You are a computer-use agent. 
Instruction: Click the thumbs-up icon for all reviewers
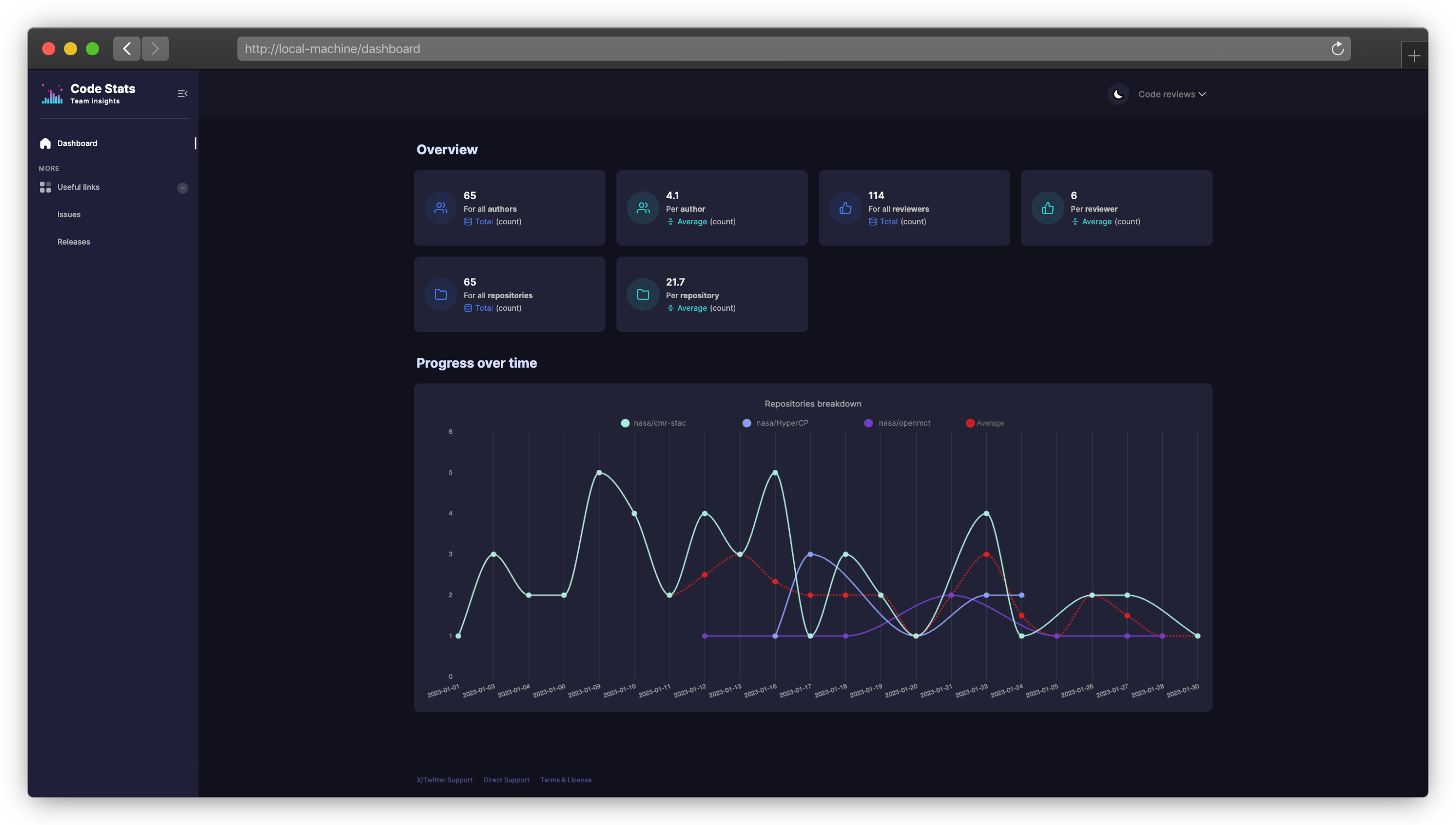(x=845, y=208)
